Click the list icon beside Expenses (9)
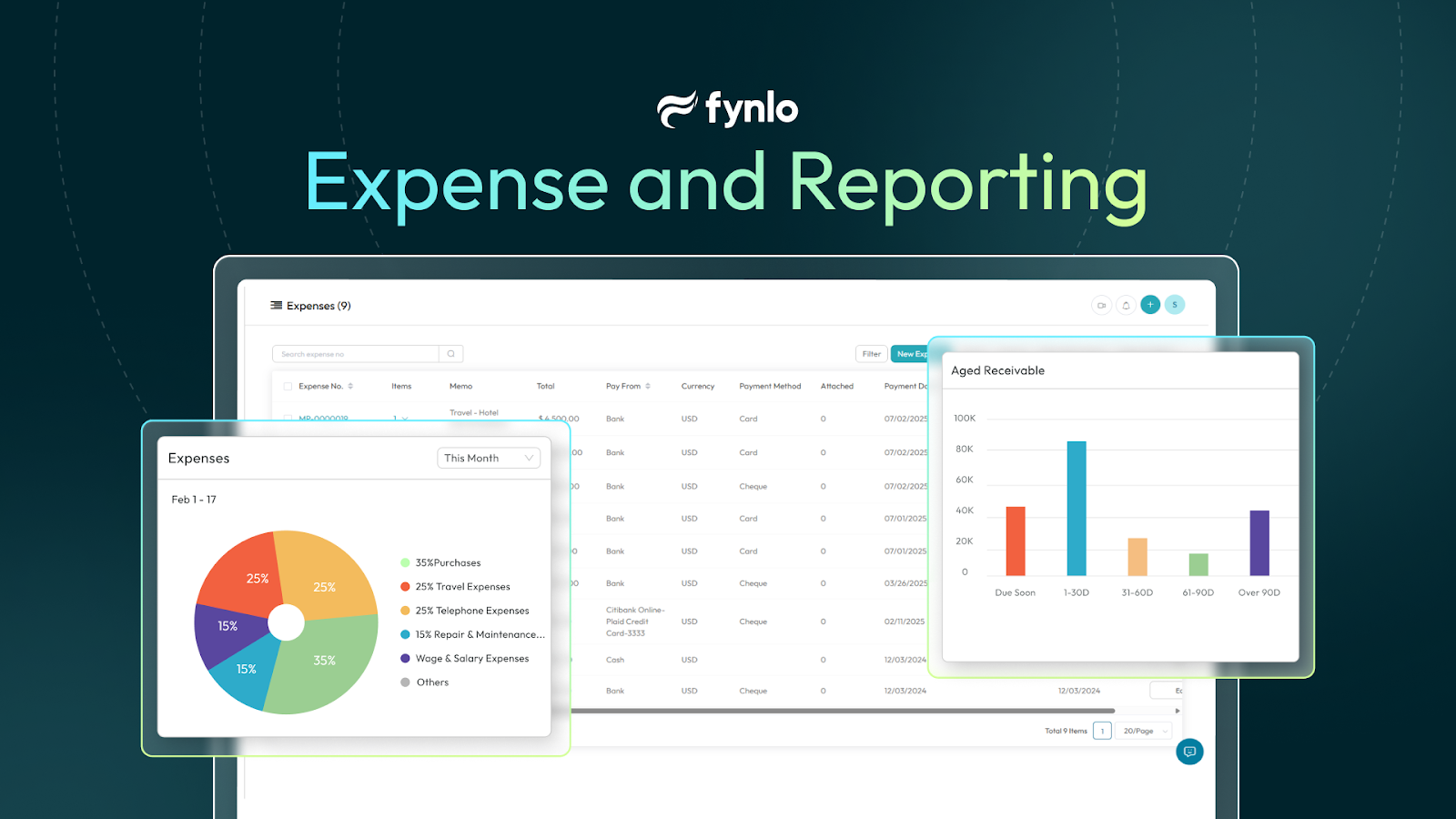 [x=274, y=305]
